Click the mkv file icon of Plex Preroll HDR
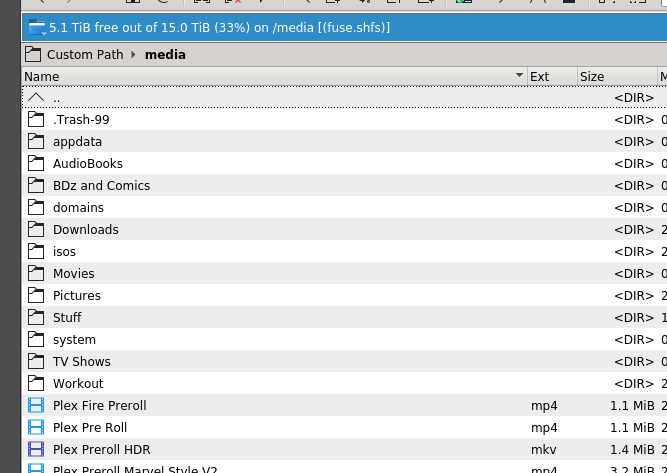Image resolution: width=667 pixels, height=473 pixels. (x=36, y=449)
